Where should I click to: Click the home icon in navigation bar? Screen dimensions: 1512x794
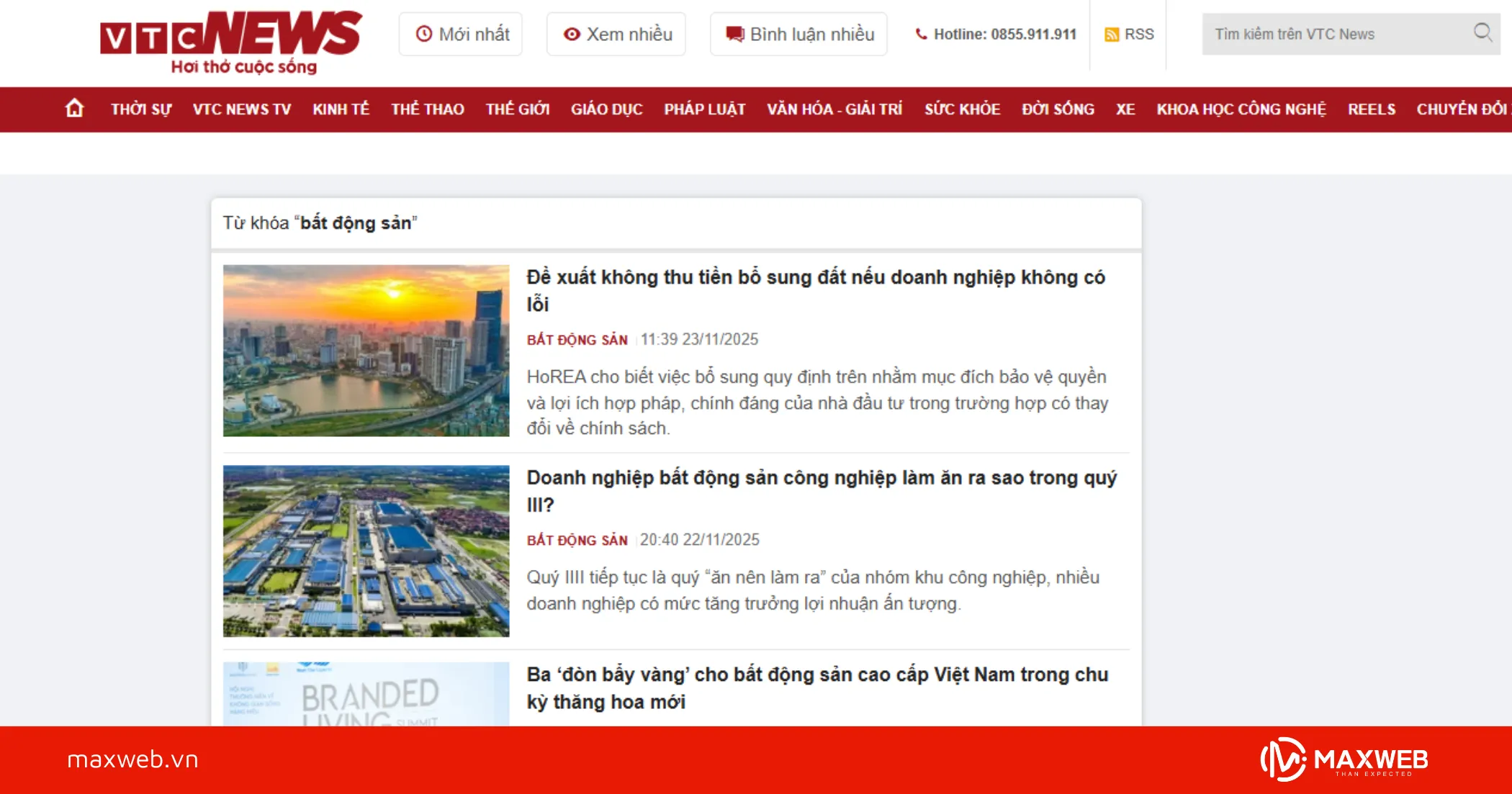pos(74,109)
